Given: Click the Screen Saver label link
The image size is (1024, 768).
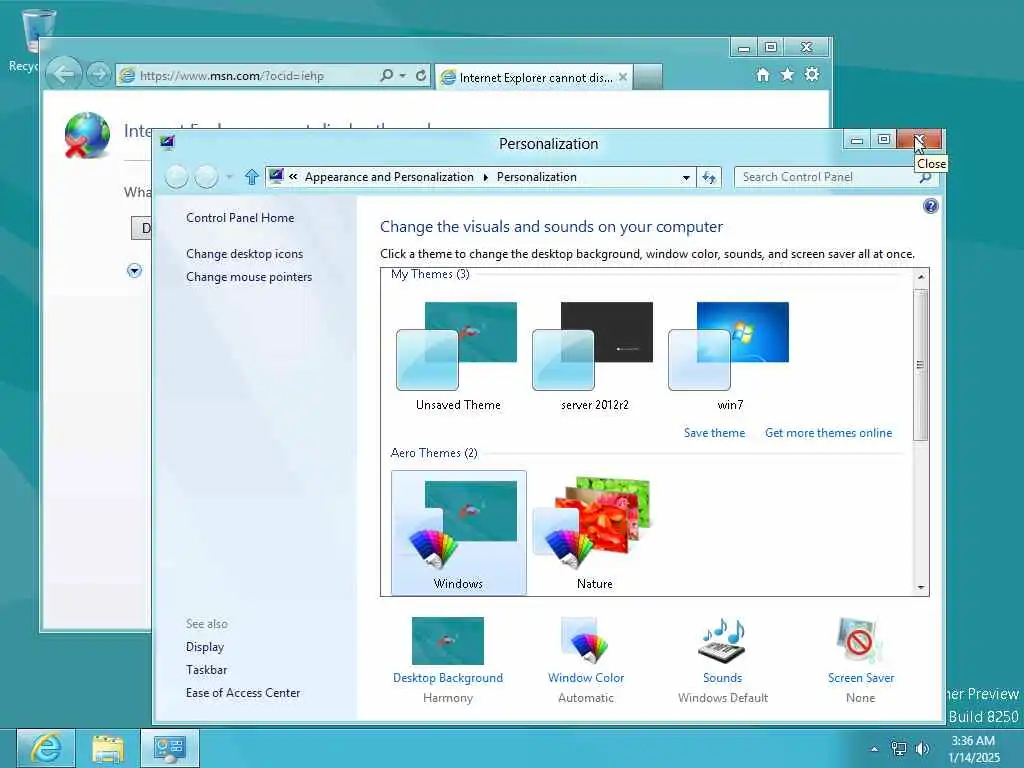Looking at the screenshot, I should tap(860, 677).
